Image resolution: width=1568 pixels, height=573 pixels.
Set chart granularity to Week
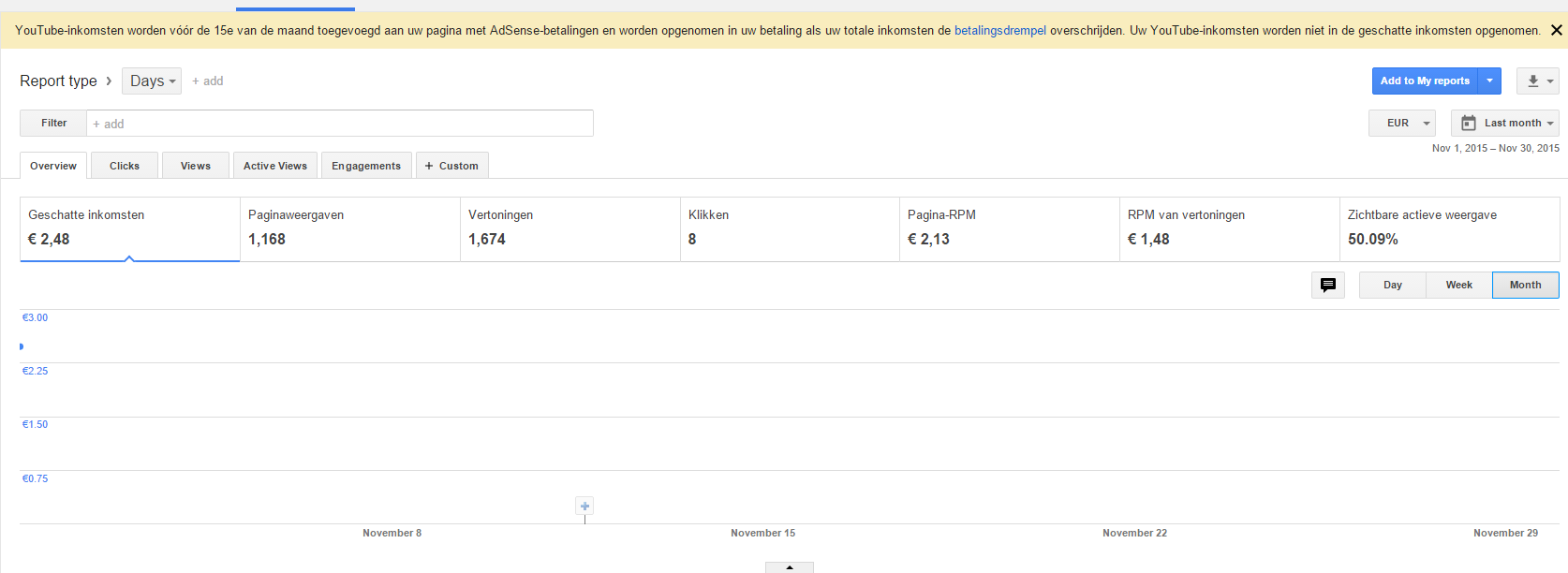[1459, 285]
